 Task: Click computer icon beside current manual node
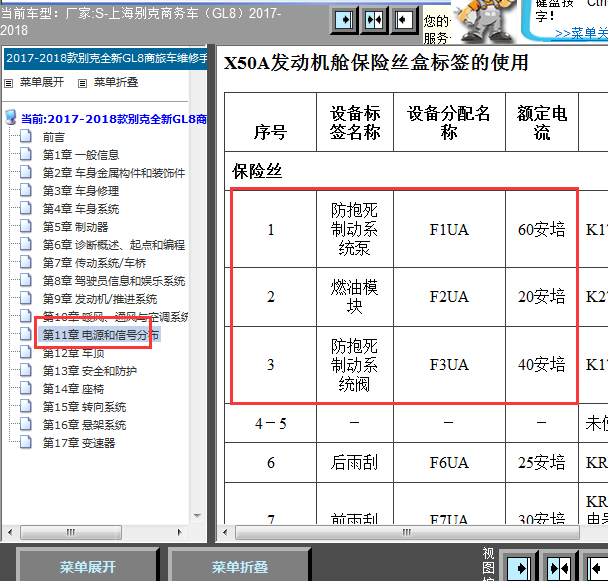point(11,118)
